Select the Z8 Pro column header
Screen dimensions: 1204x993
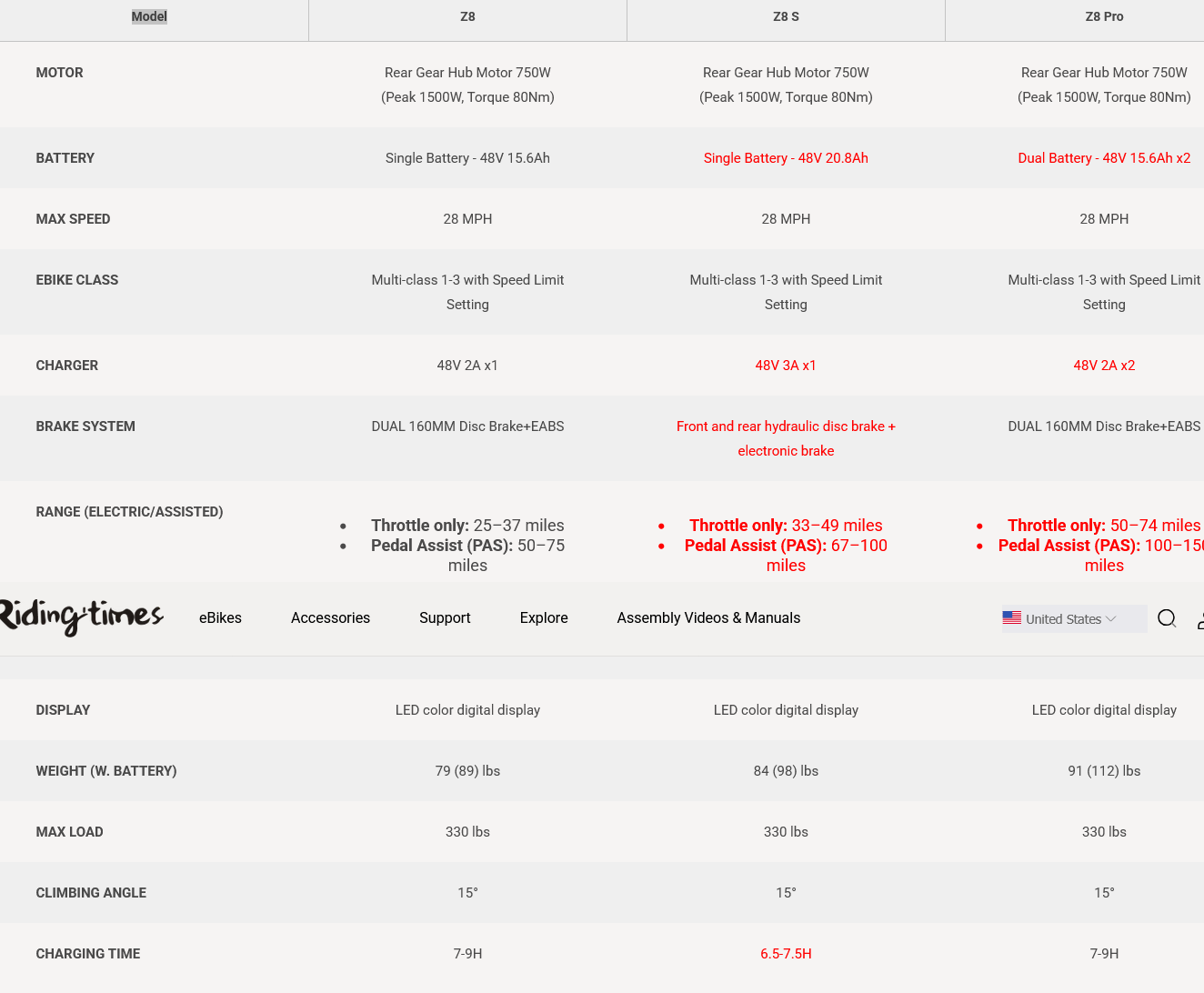point(1104,16)
